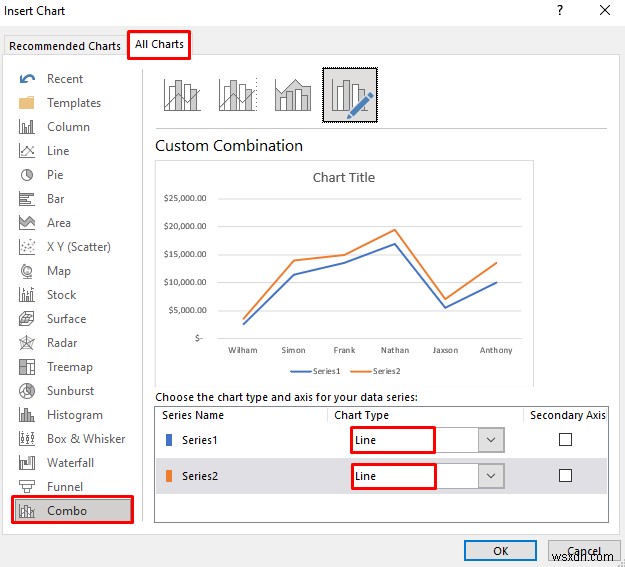Click the Chart Type column header
Screen dimensions: 625x567
[x=361, y=415]
